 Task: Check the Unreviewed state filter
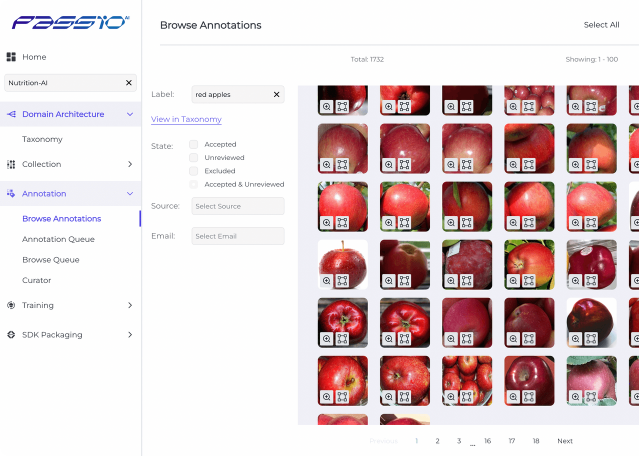(194, 157)
